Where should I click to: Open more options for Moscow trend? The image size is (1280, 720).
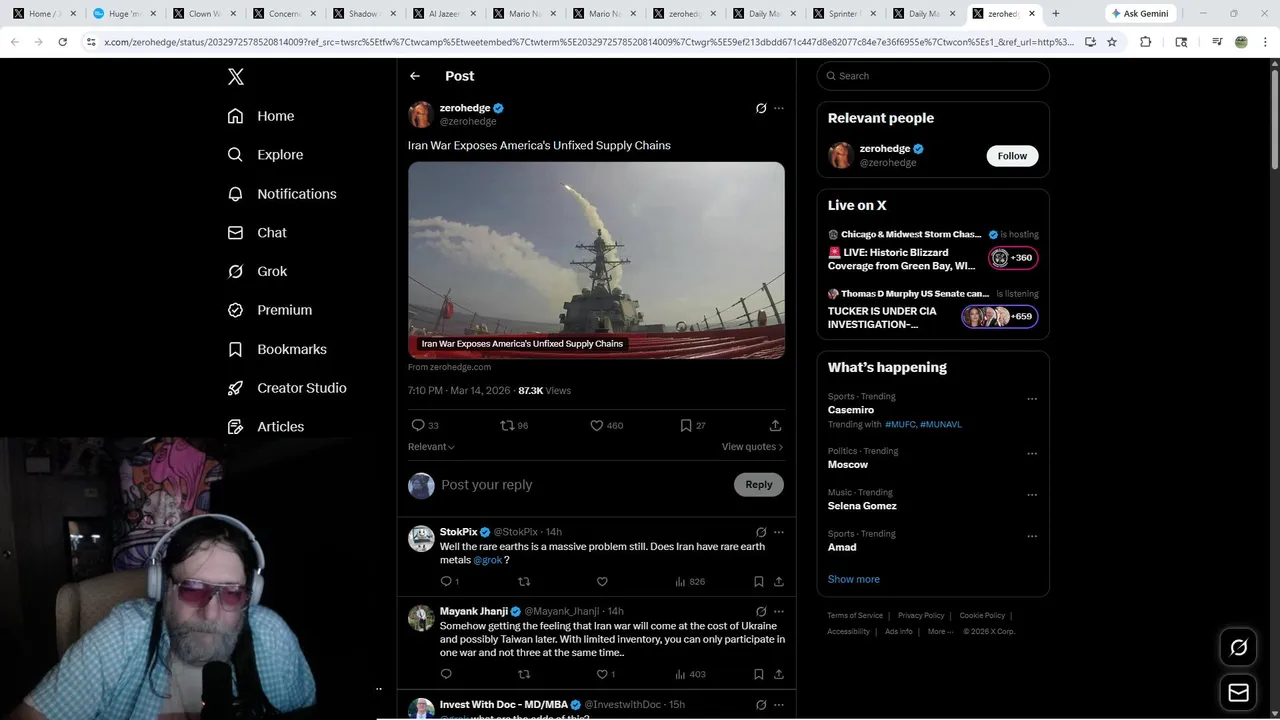pos(1032,453)
